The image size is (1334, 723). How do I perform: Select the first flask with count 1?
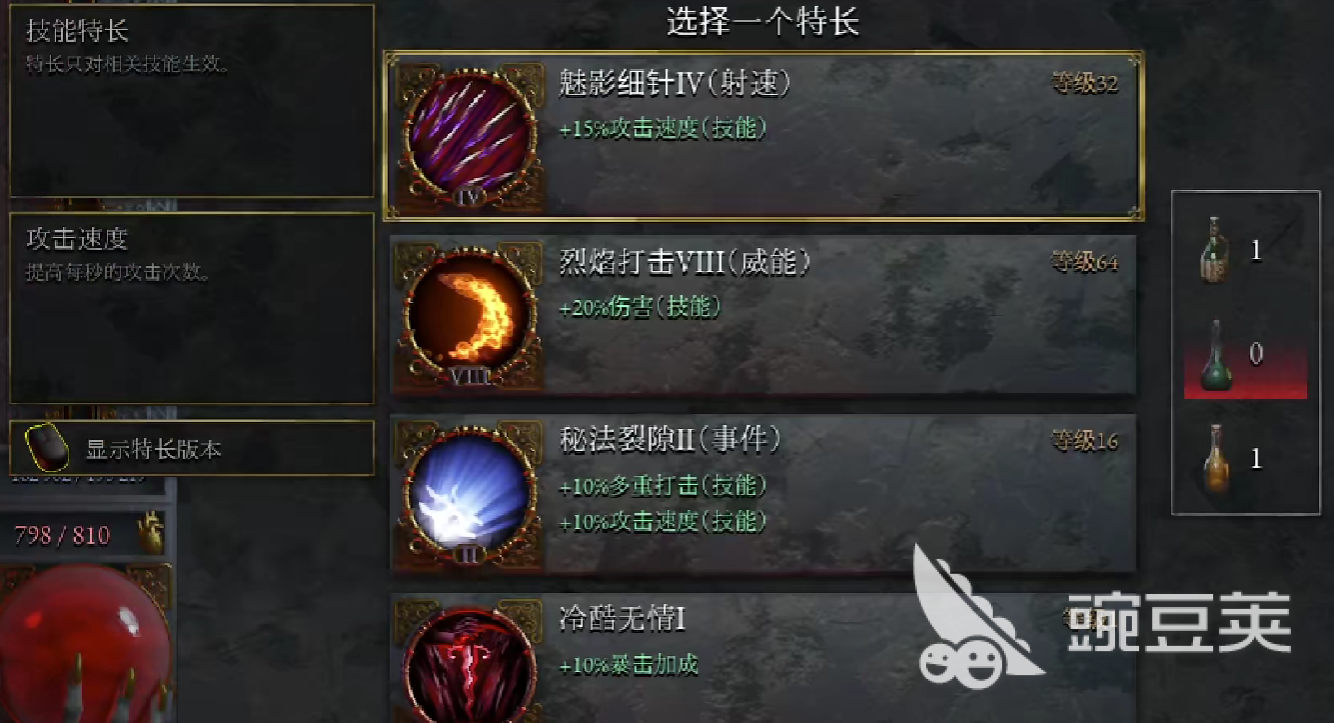[1213, 250]
